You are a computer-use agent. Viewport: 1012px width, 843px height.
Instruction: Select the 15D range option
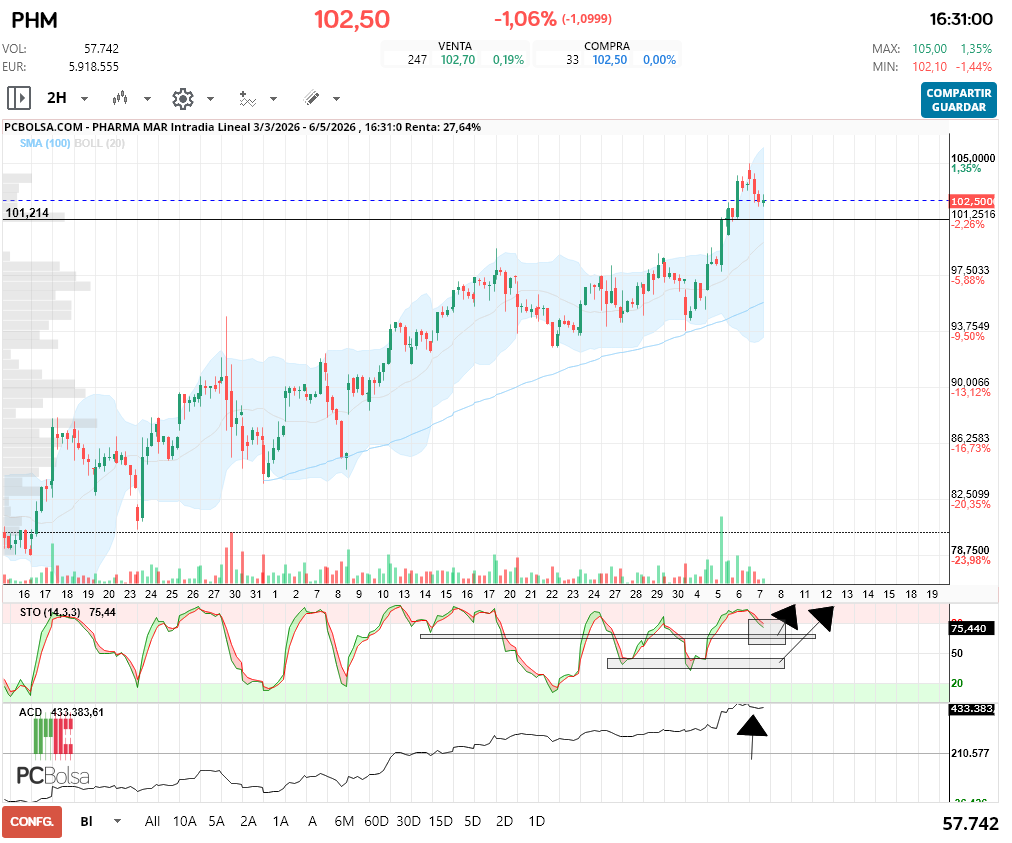pyautogui.click(x=441, y=821)
